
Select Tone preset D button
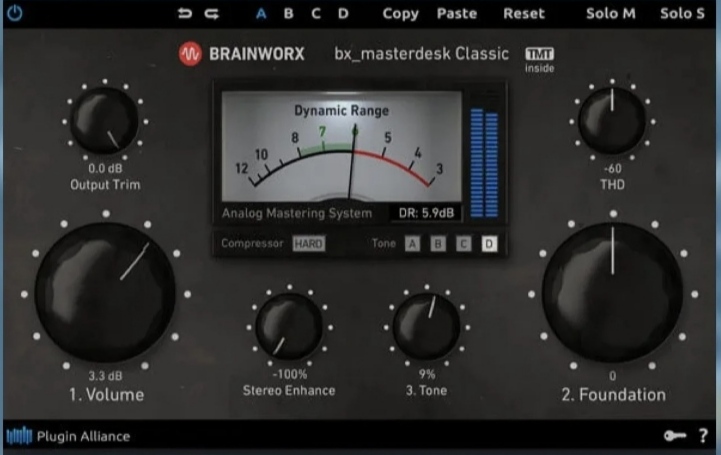click(x=489, y=244)
